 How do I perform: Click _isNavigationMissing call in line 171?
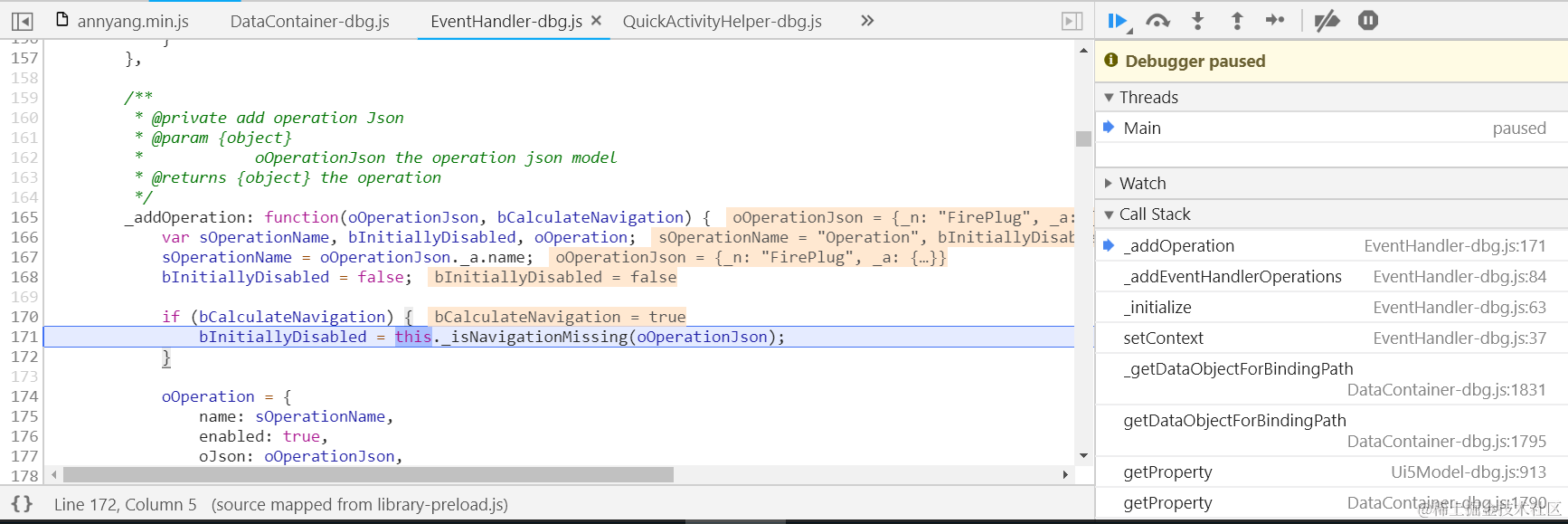[534, 337]
